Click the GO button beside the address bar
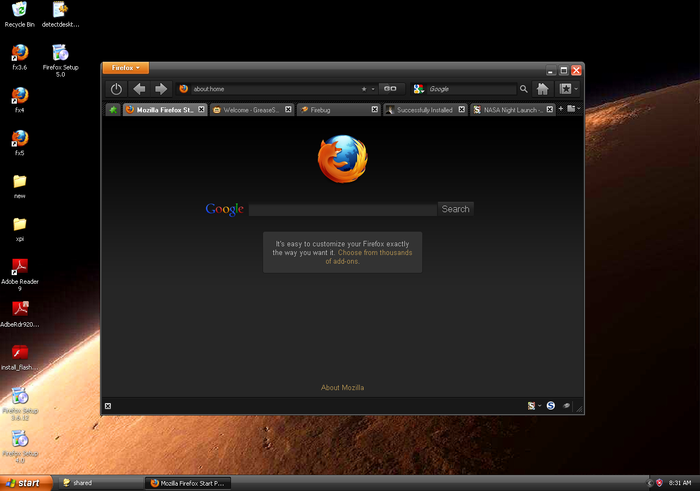Screen dimensions: 700x491 pyautogui.click(x=390, y=89)
